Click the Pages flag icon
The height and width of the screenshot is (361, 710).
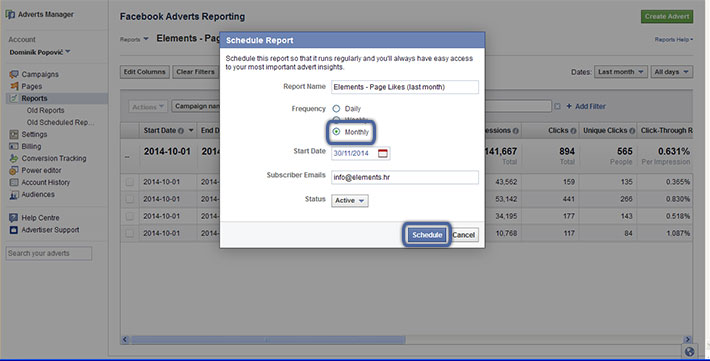click(14, 86)
